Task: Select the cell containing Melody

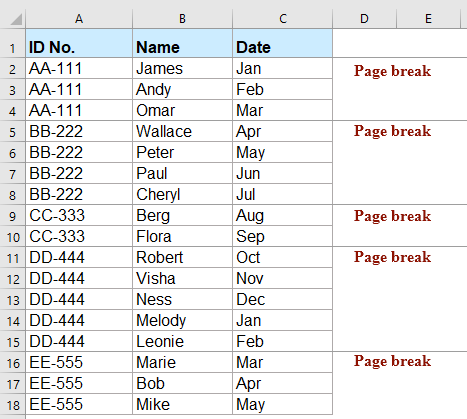Action: point(182,320)
